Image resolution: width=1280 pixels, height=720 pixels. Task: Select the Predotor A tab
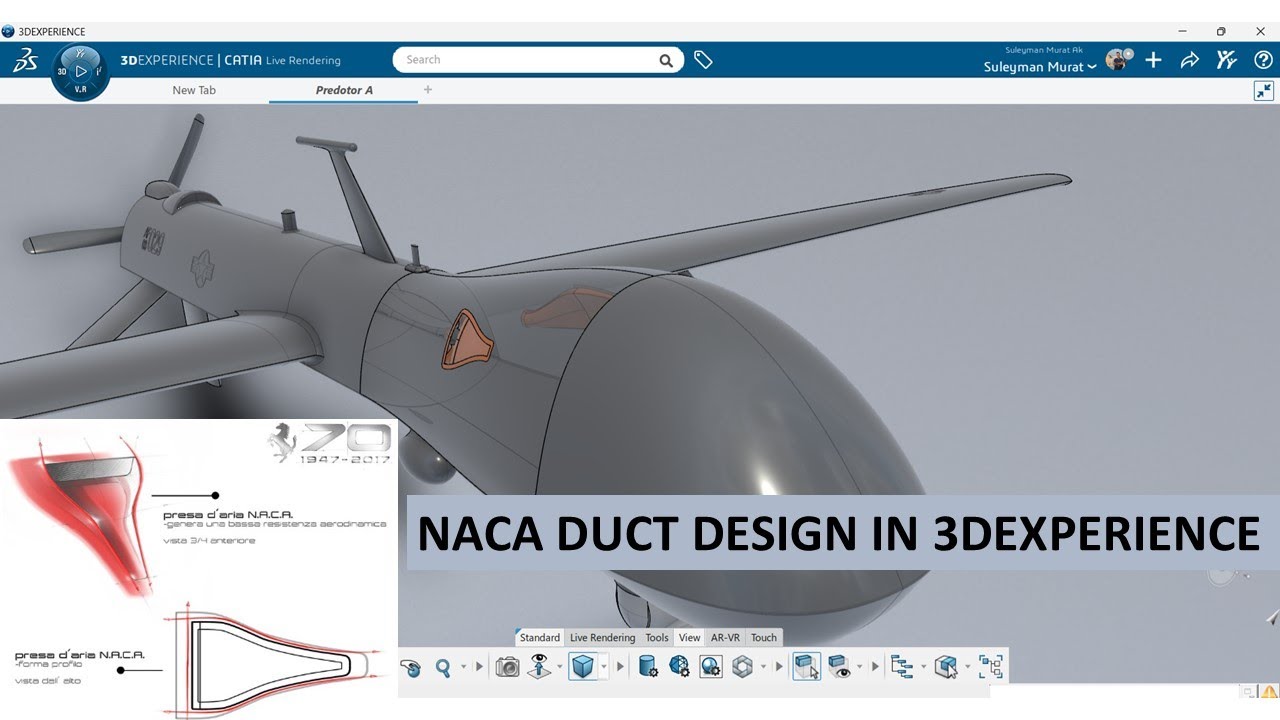344,90
